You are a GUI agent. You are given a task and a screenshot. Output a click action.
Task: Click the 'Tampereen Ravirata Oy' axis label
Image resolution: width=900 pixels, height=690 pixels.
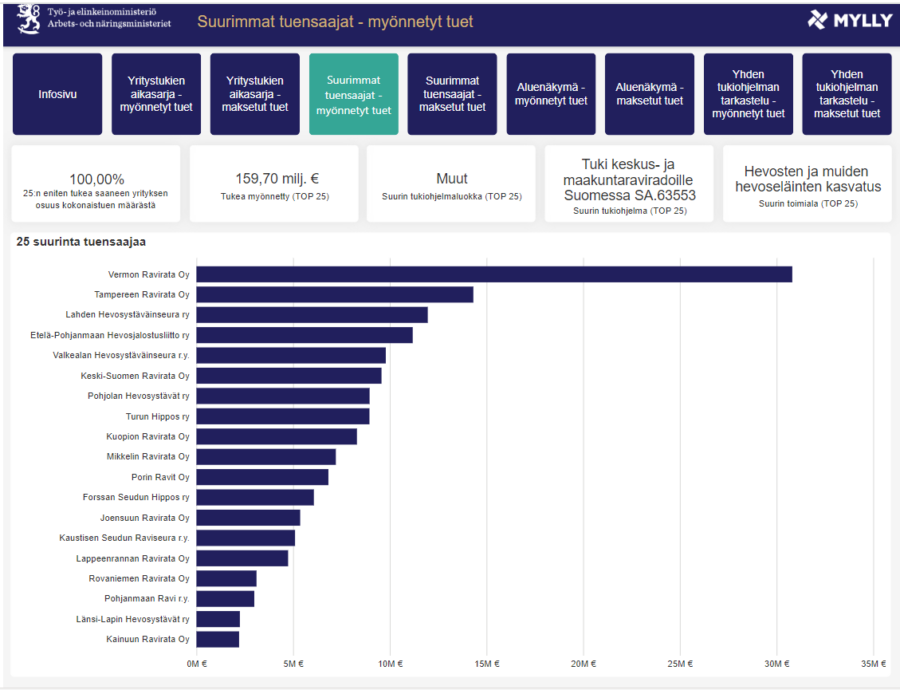(x=142, y=294)
